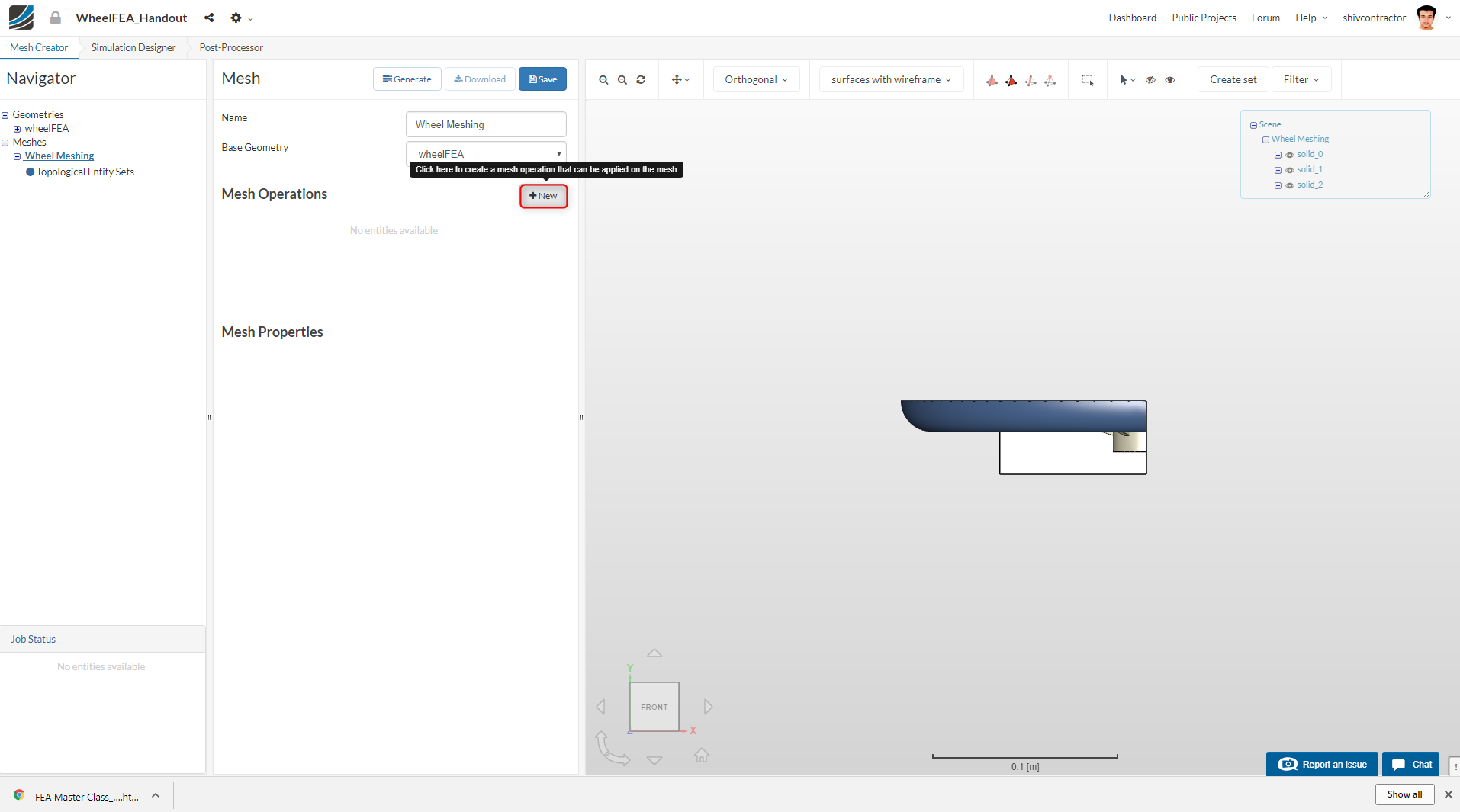
Task: Click the curved rotate arrows icon
Action: [x=612, y=749]
